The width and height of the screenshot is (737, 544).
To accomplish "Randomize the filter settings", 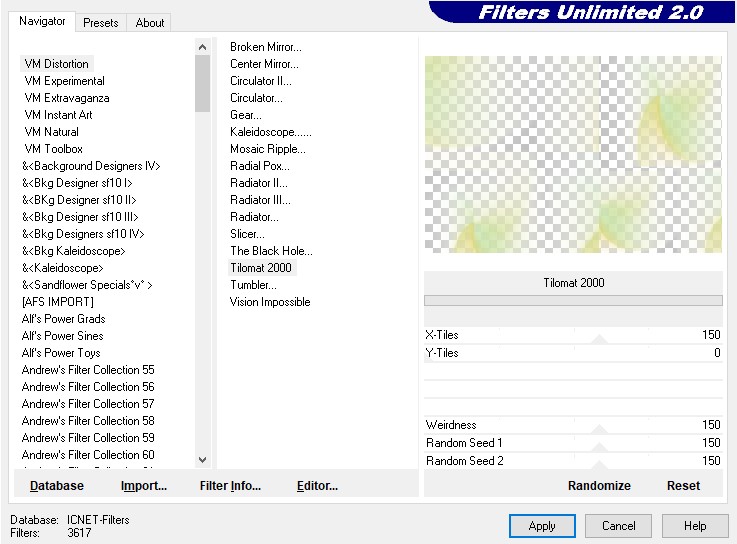I will point(599,486).
